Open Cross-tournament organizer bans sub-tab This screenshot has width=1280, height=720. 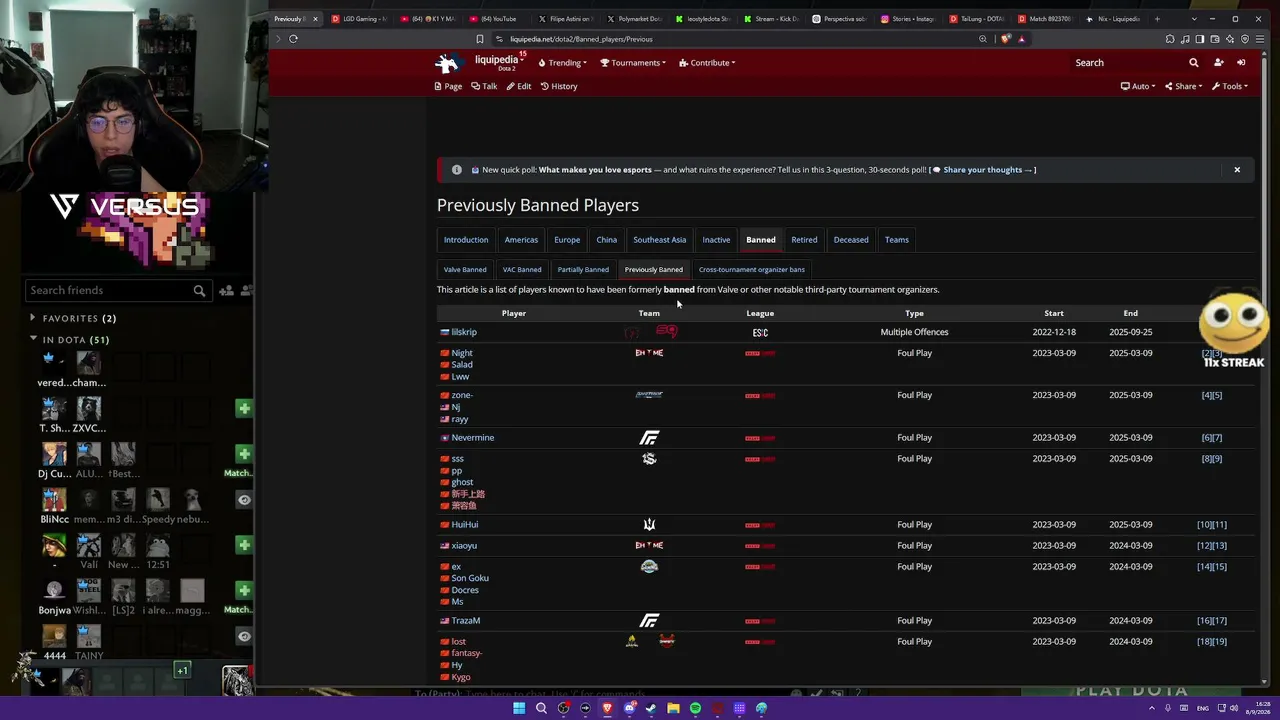(x=752, y=270)
